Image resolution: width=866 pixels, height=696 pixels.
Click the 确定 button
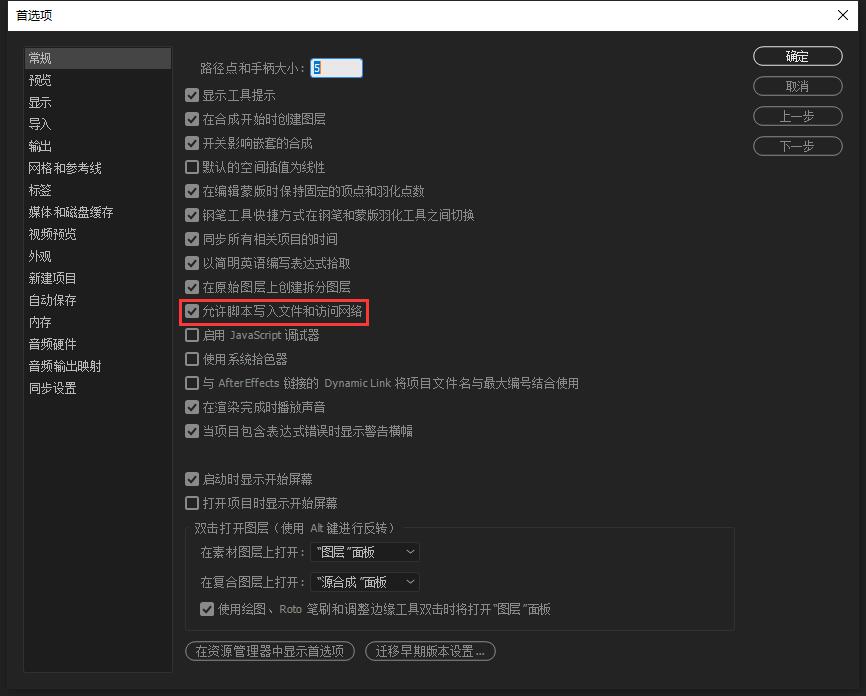pos(798,56)
